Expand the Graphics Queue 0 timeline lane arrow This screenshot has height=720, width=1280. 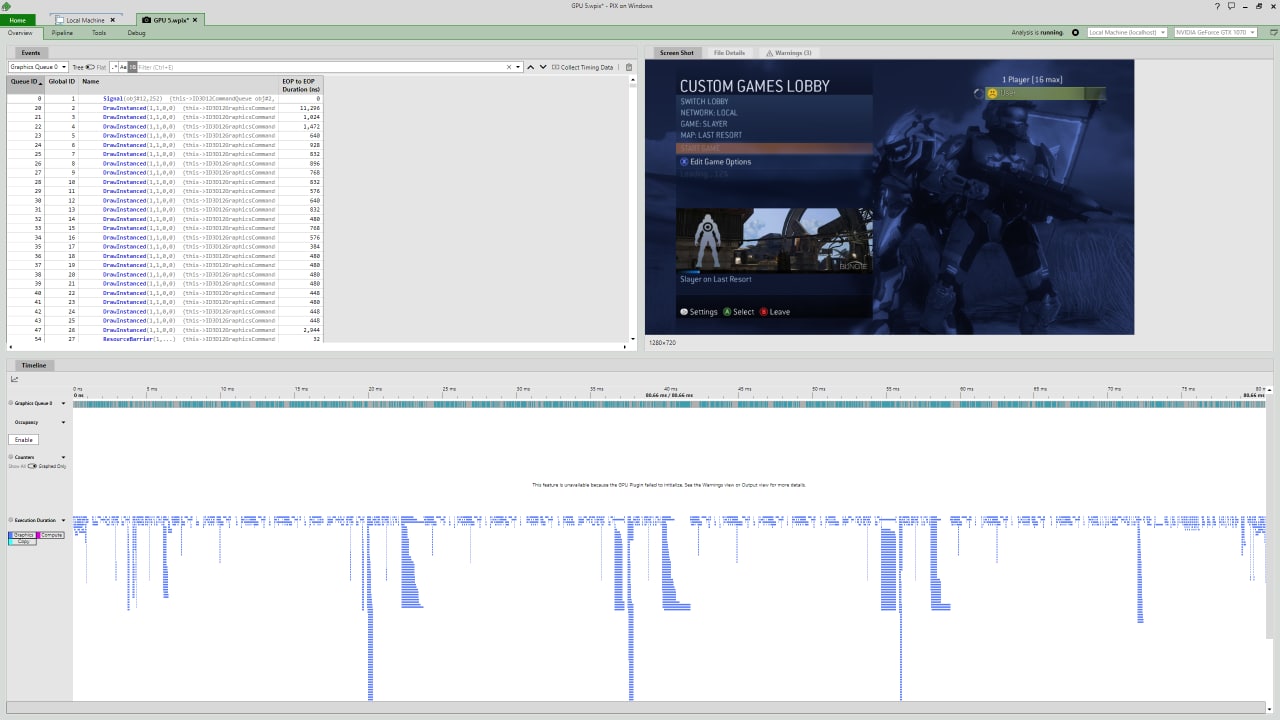click(x=63, y=403)
